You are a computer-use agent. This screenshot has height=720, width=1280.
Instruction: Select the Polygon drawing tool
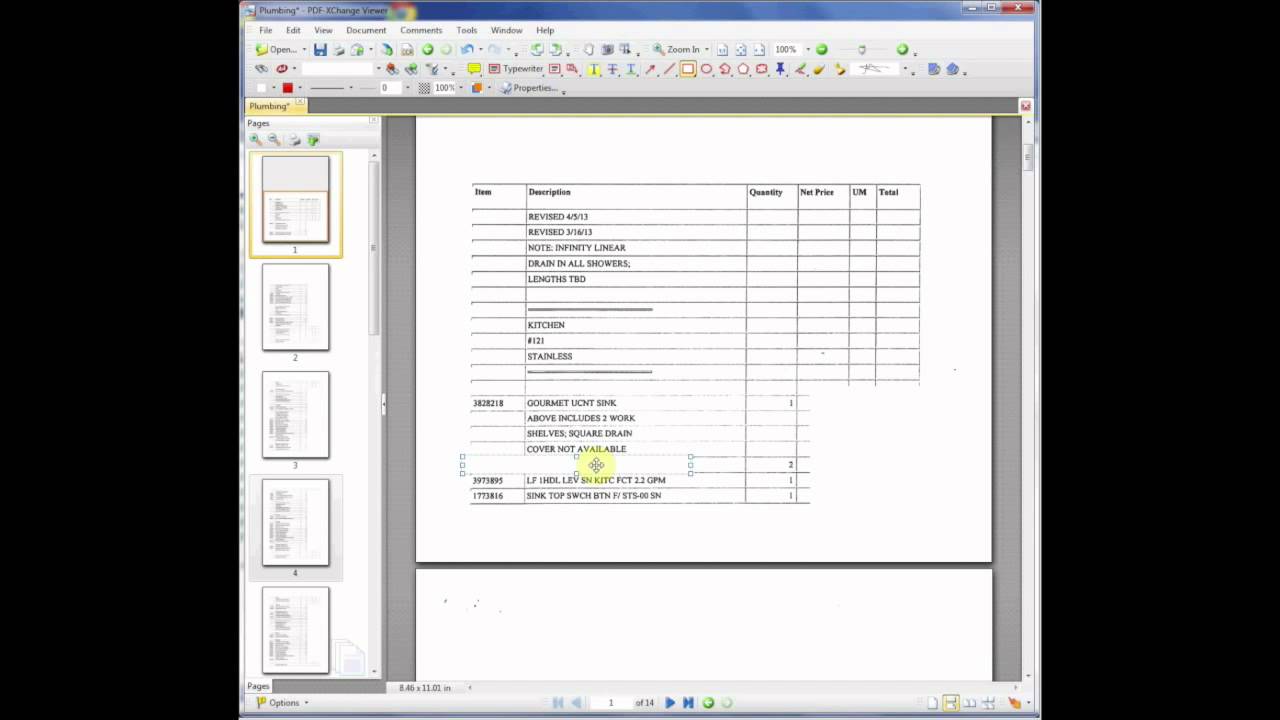click(x=743, y=69)
